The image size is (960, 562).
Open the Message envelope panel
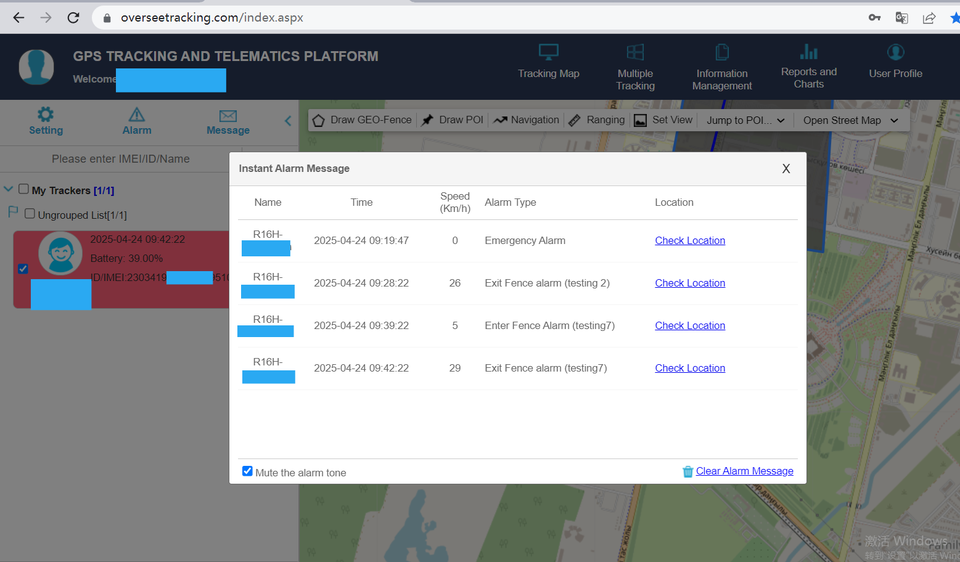[228, 120]
